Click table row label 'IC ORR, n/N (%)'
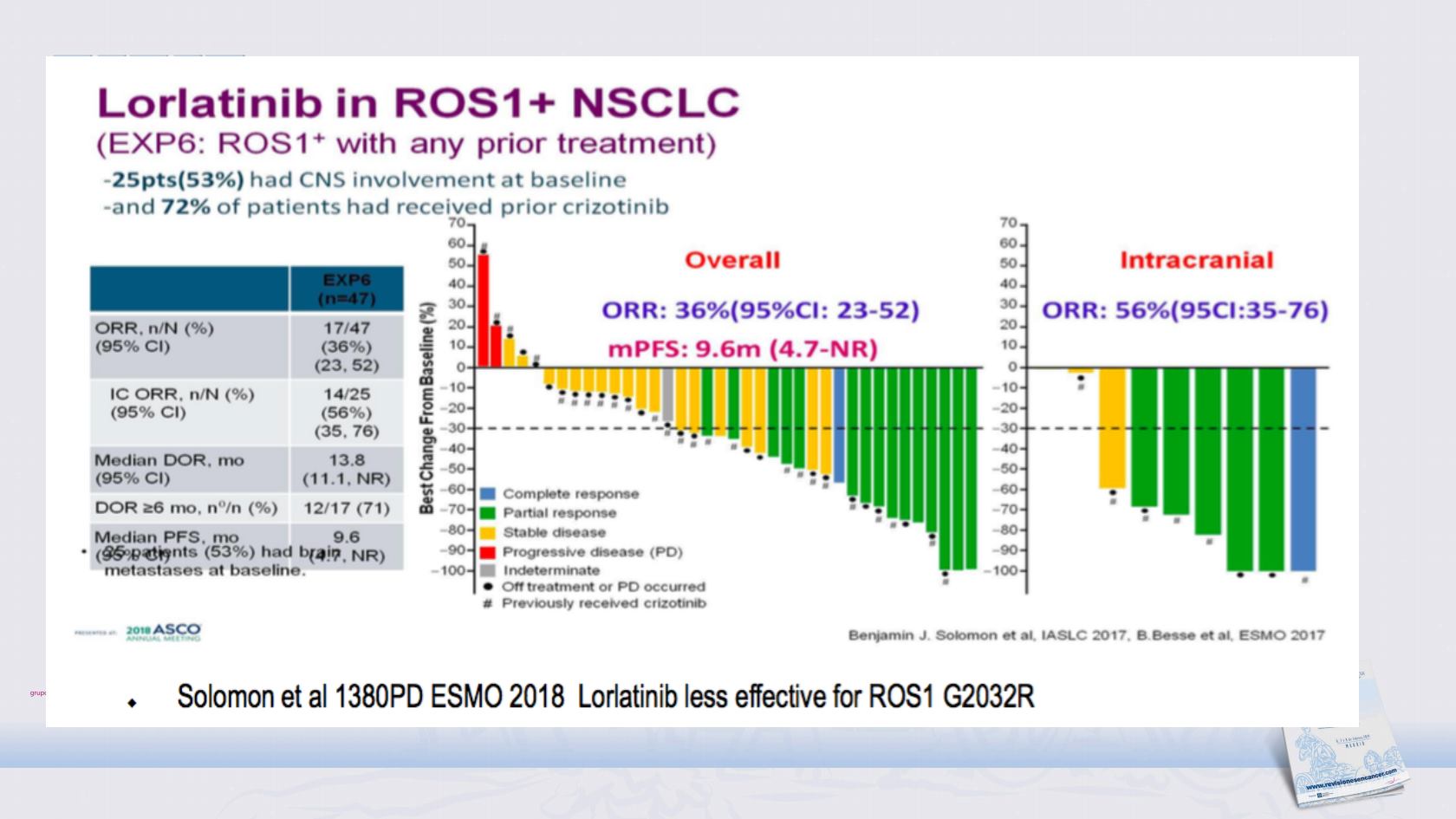Viewport: 1456px width, 819px height. pos(182,394)
